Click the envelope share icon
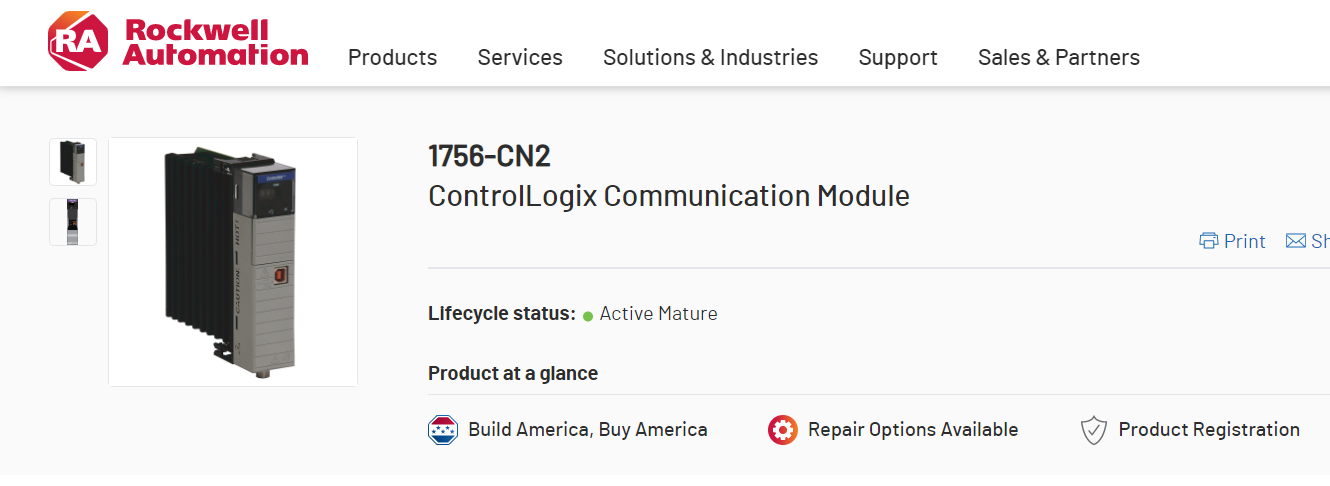The width and height of the screenshot is (1330, 486). point(1296,241)
